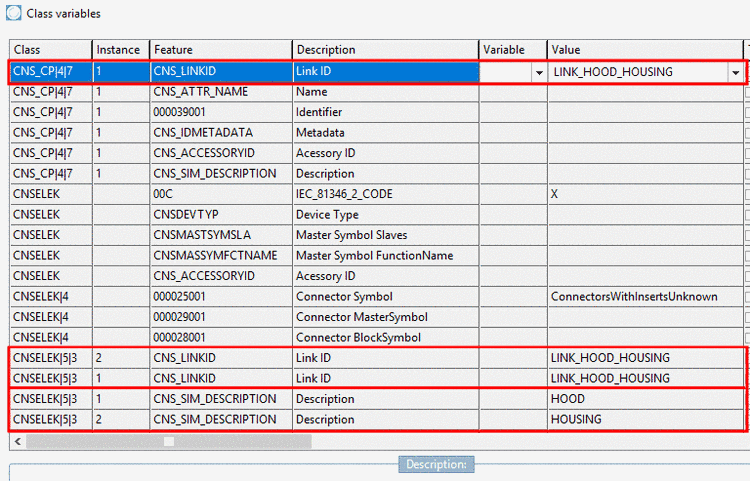
Task: Select the CNSDEVTYP feature cell
Action: click(221, 215)
